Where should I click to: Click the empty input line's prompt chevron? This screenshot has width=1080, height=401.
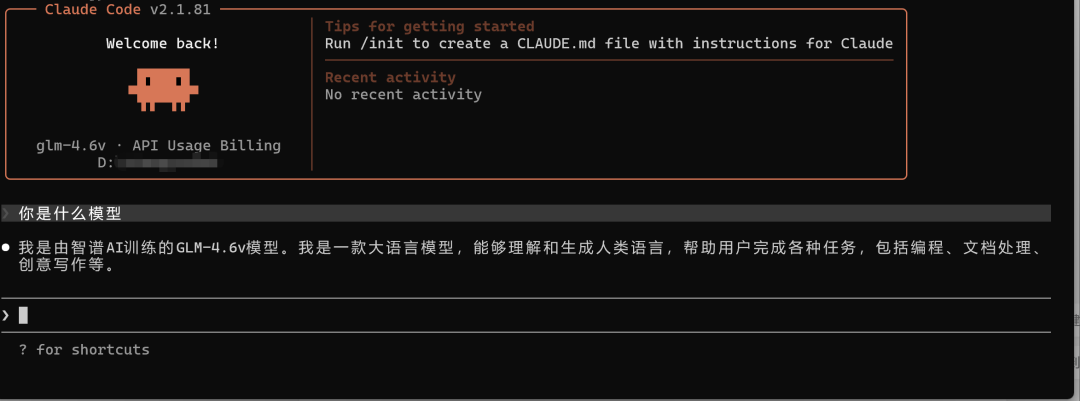[x=7, y=315]
